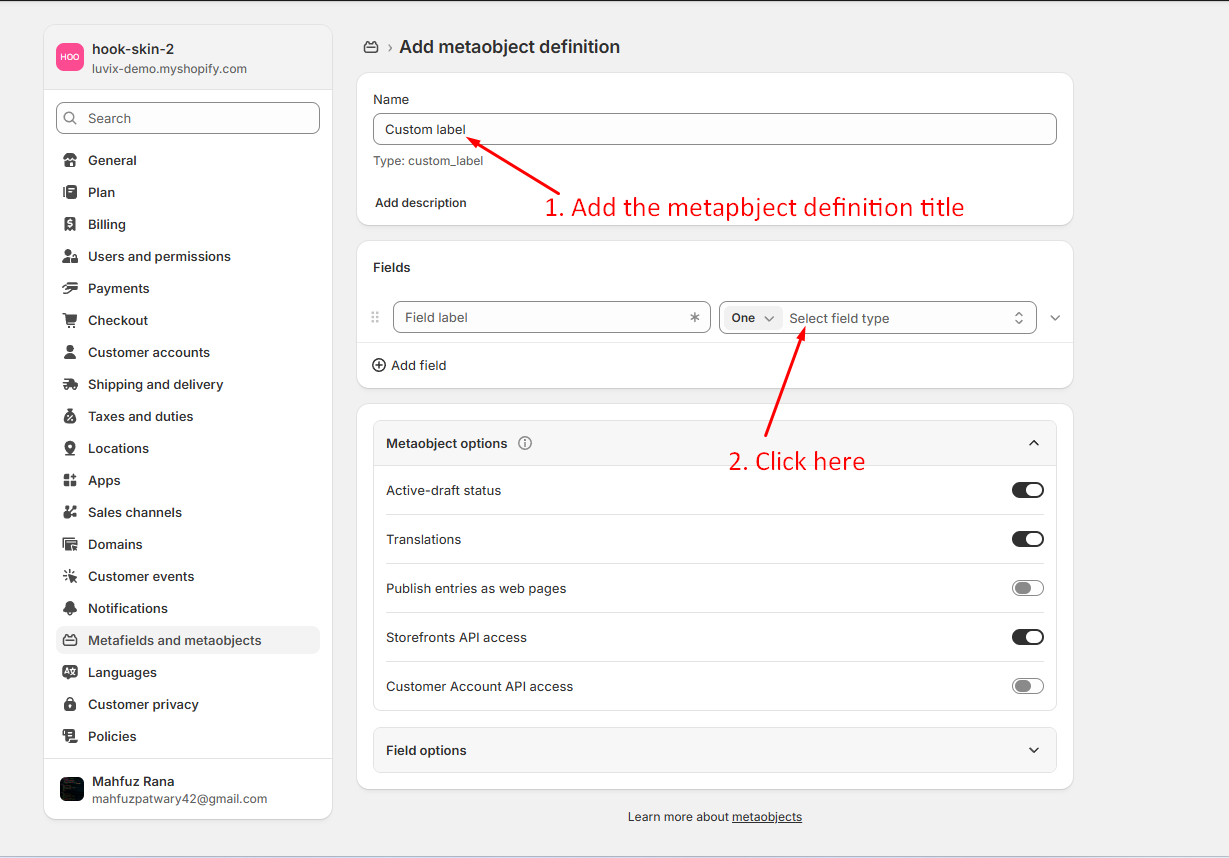Turn off the Translations toggle
The height and width of the screenshot is (858, 1229).
1027,539
